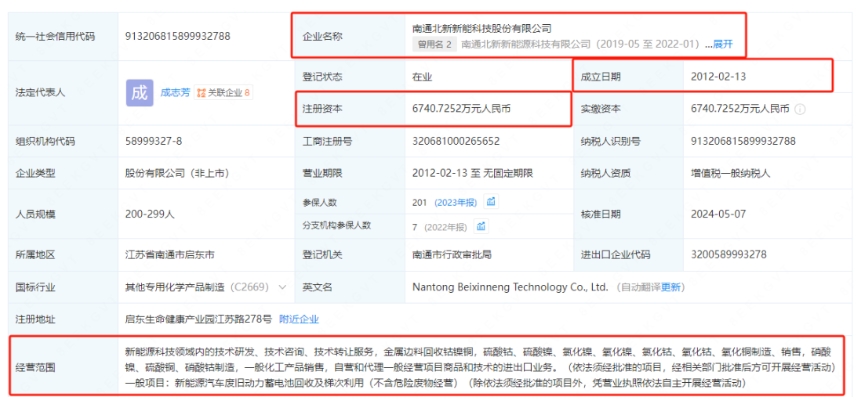The image size is (856, 409).
Task: Click staff size value 200-299人
Action: [150, 214]
